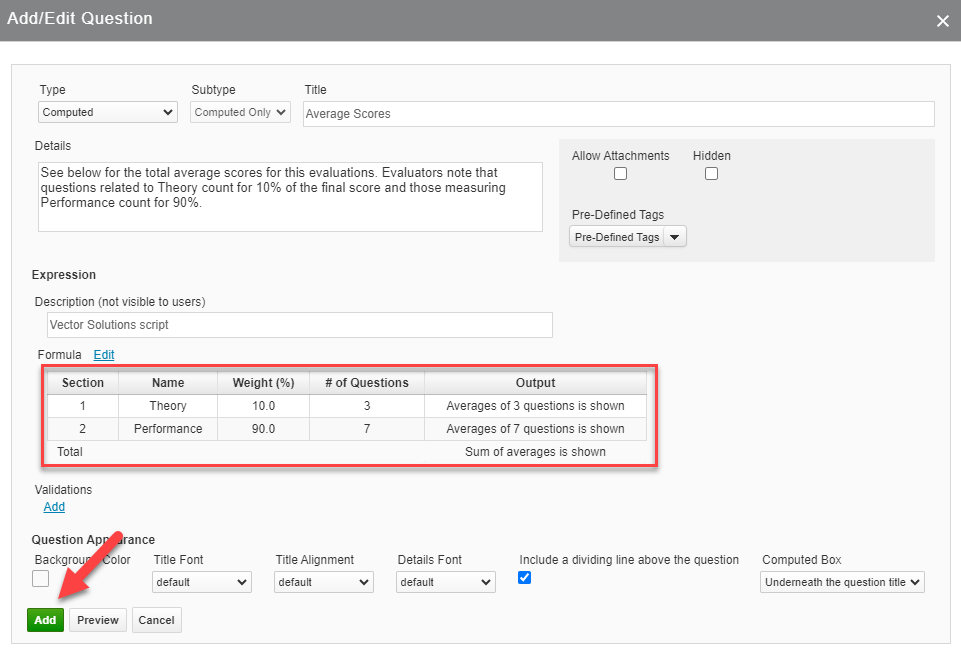This screenshot has height=653, width=961.
Task: Click the Preview button
Action: pyautogui.click(x=97, y=620)
